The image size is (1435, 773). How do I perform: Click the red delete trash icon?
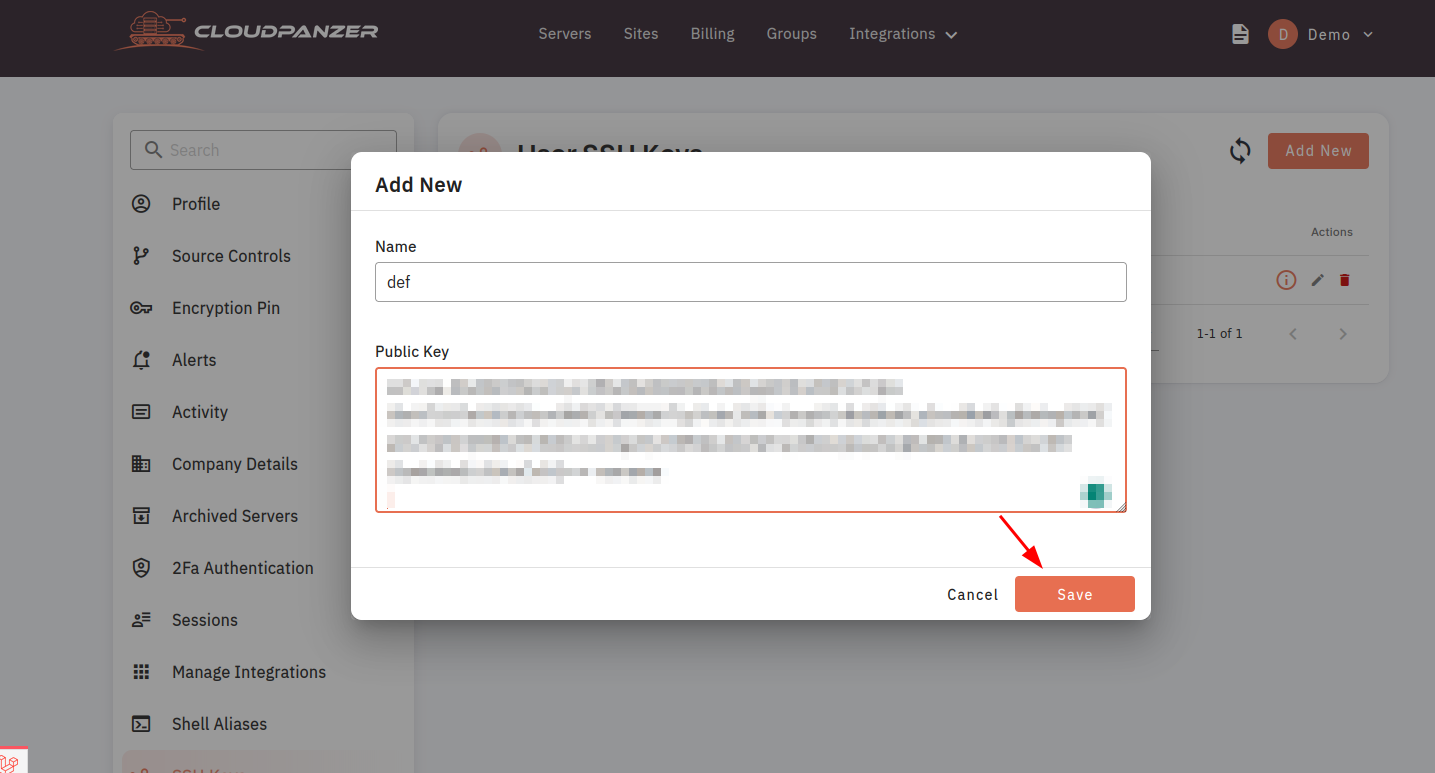(1345, 280)
